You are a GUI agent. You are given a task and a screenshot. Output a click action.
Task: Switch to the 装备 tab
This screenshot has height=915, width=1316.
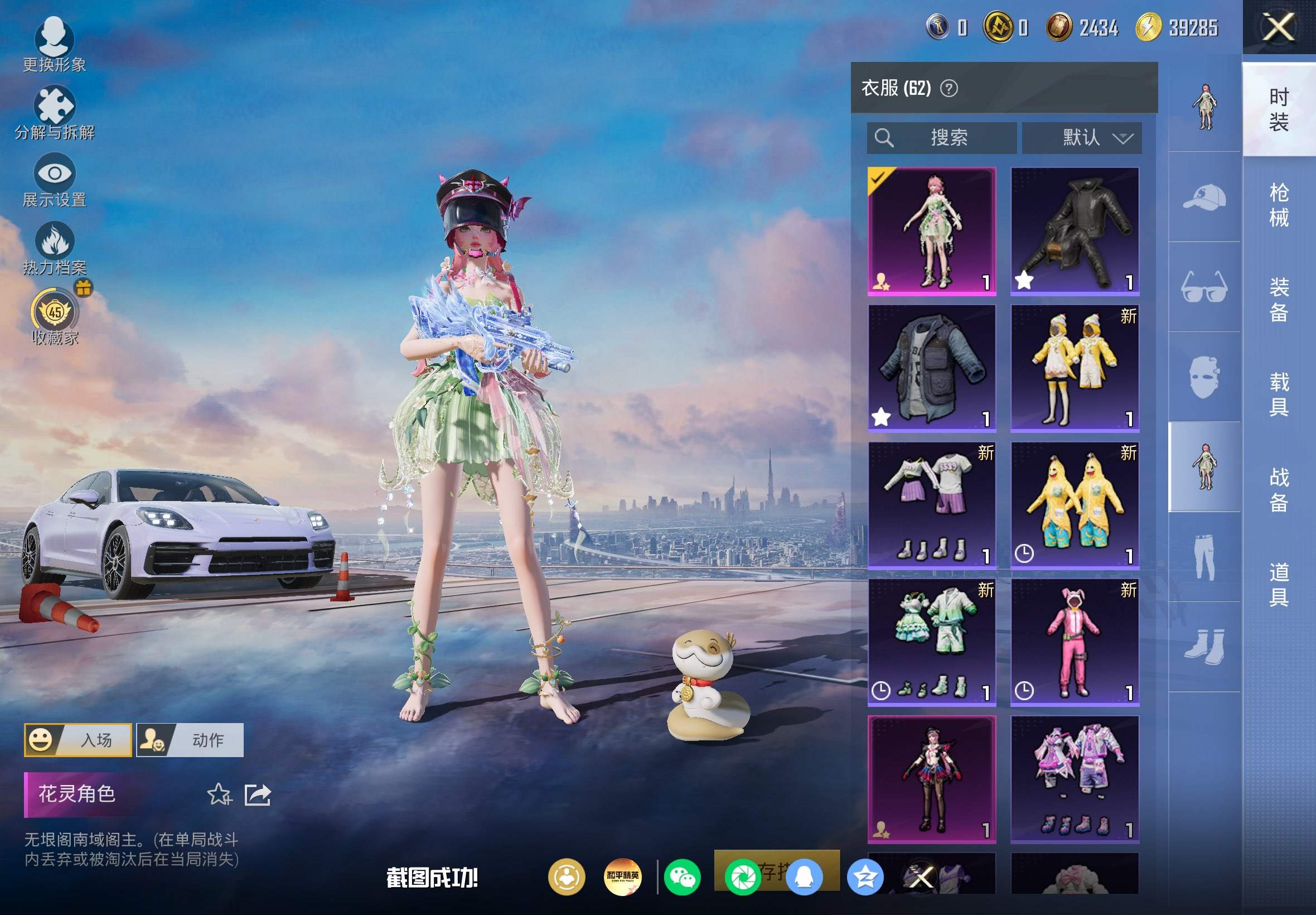(1279, 300)
